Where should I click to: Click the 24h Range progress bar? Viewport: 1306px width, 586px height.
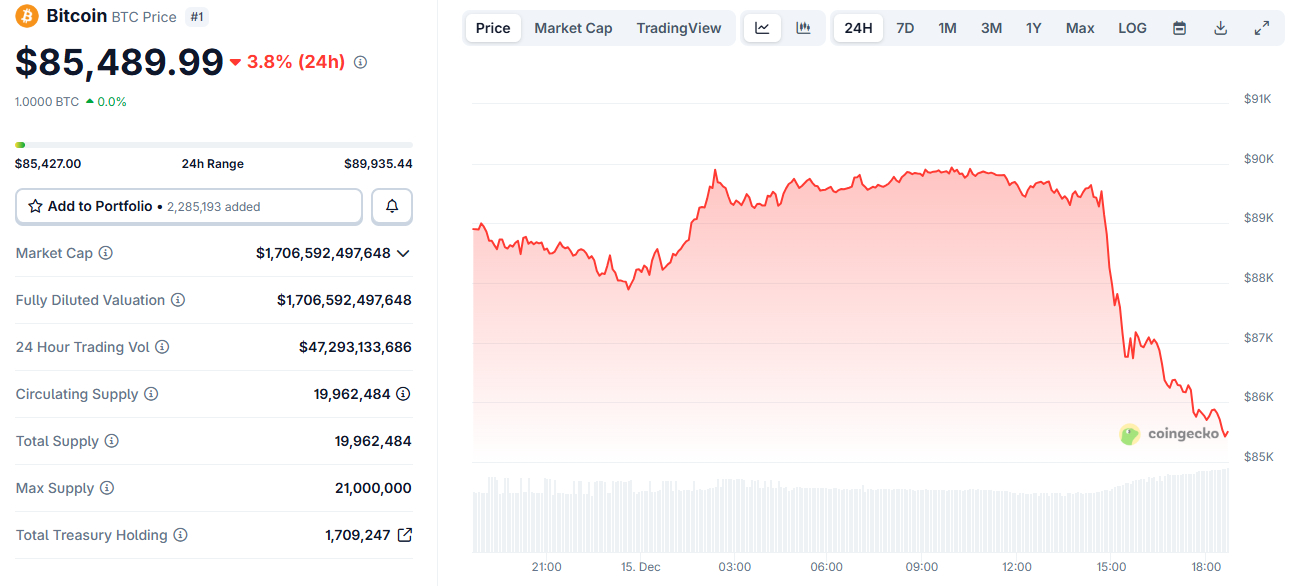tap(212, 144)
